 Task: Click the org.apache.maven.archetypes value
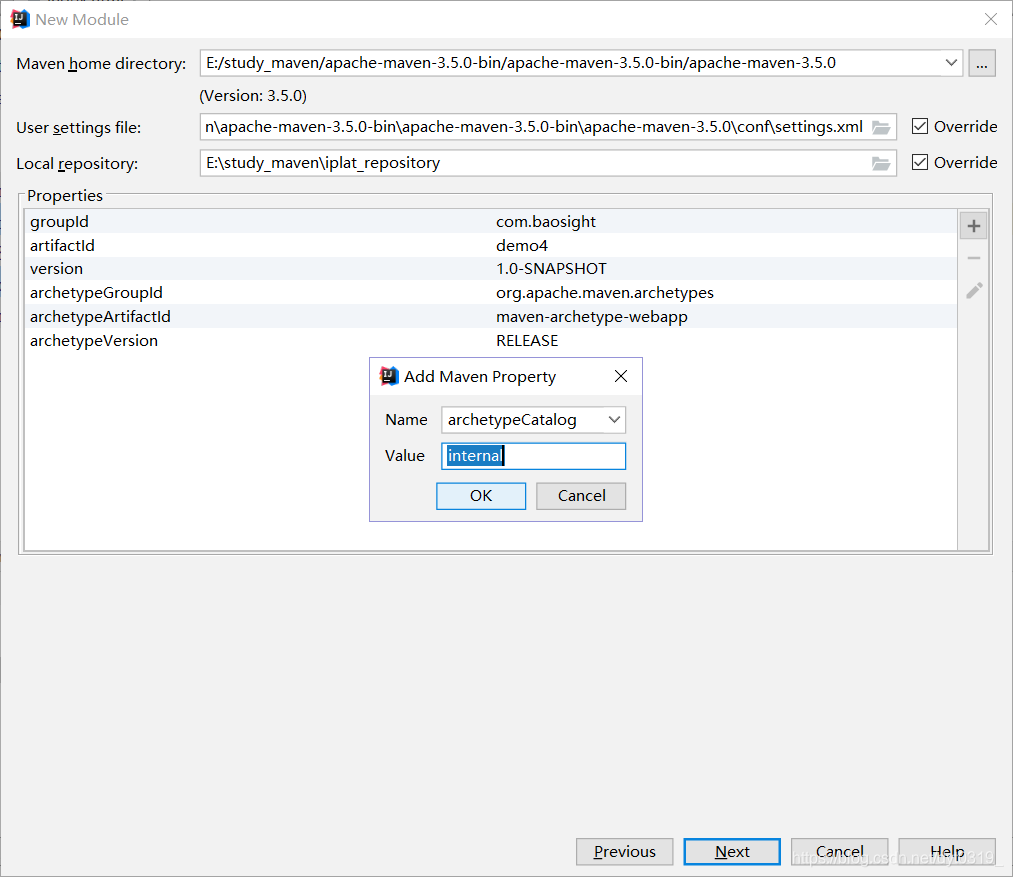605,293
